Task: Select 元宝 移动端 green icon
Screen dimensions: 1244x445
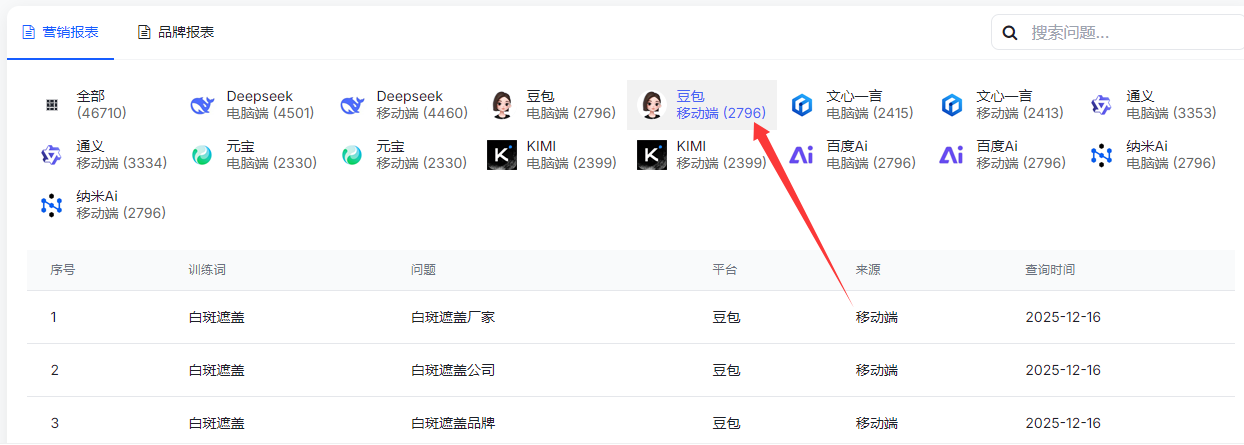Action: 352,155
